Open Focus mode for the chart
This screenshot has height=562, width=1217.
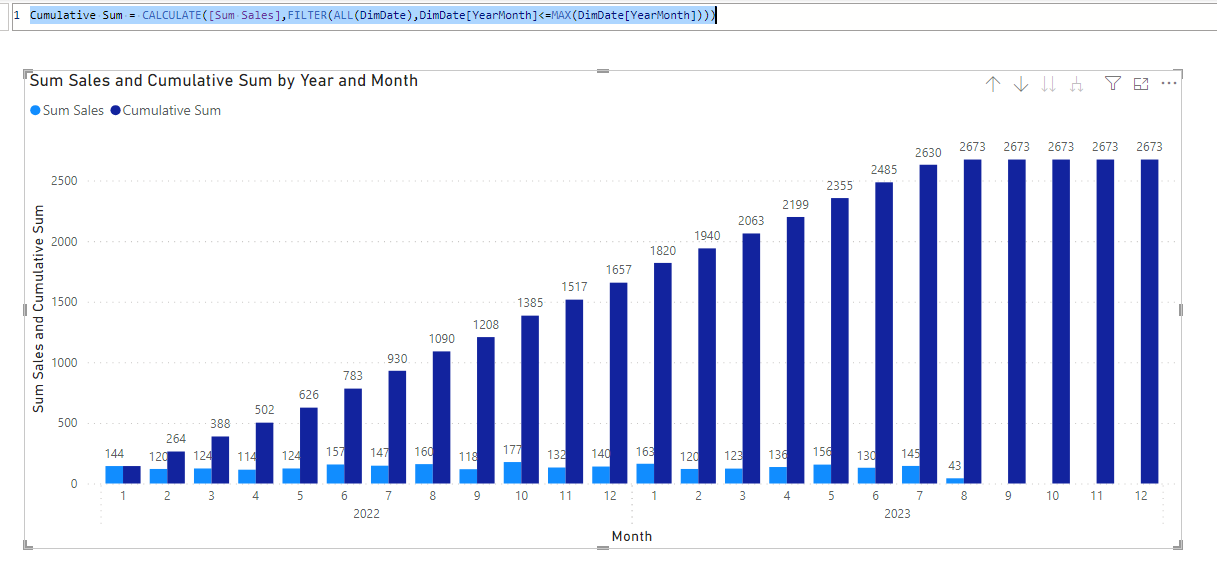[x=1141, y=85]
